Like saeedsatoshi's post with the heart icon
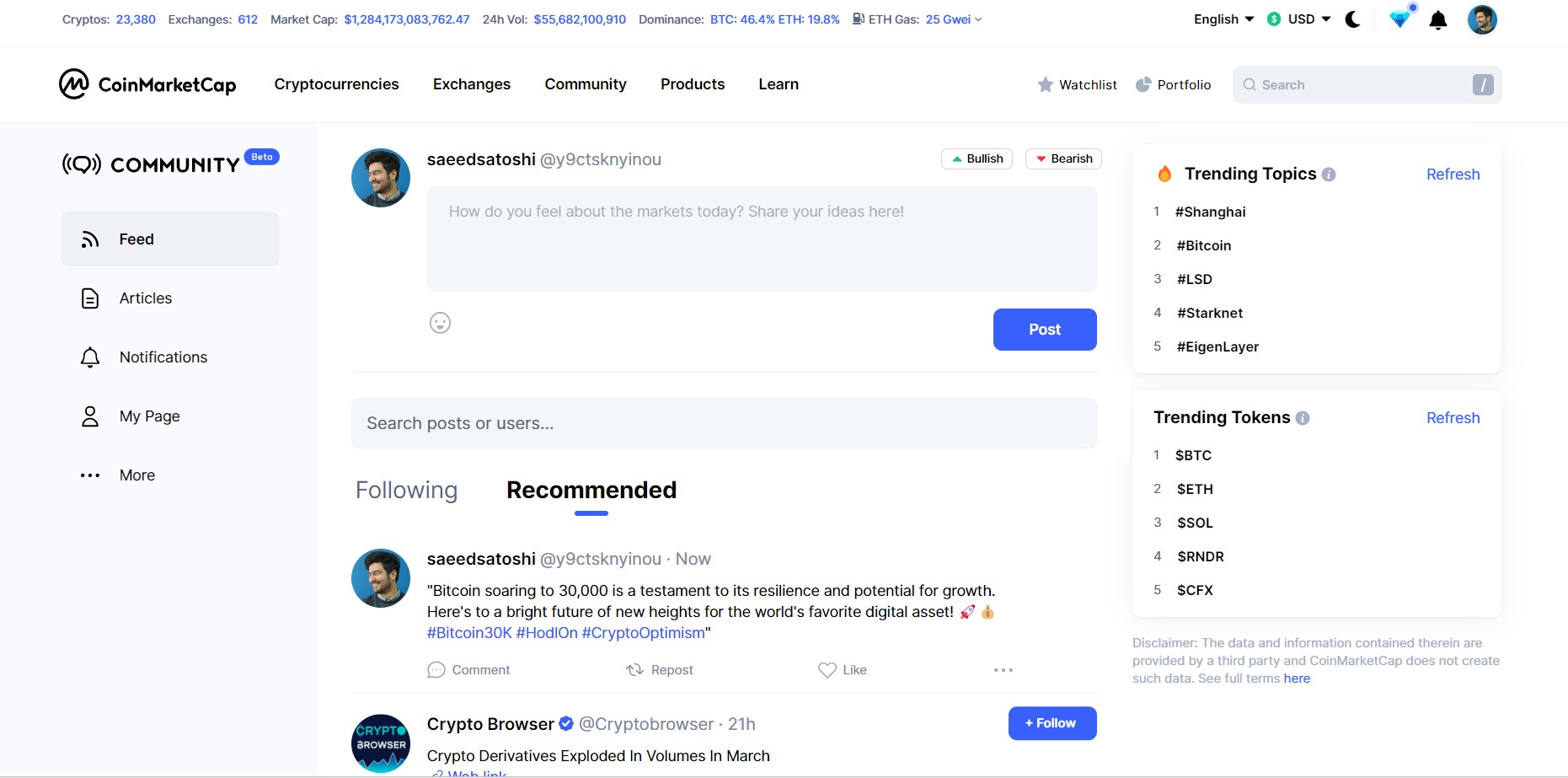 coord(827,670)
